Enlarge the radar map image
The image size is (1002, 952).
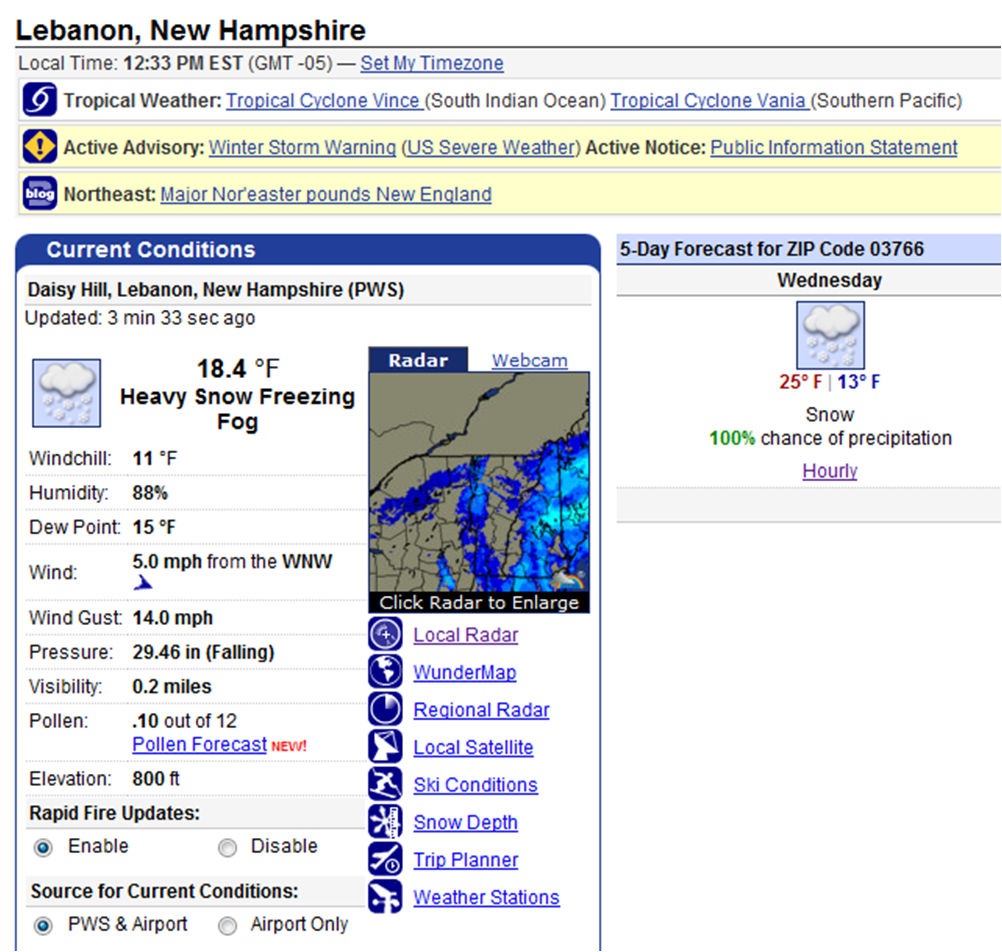479,482
